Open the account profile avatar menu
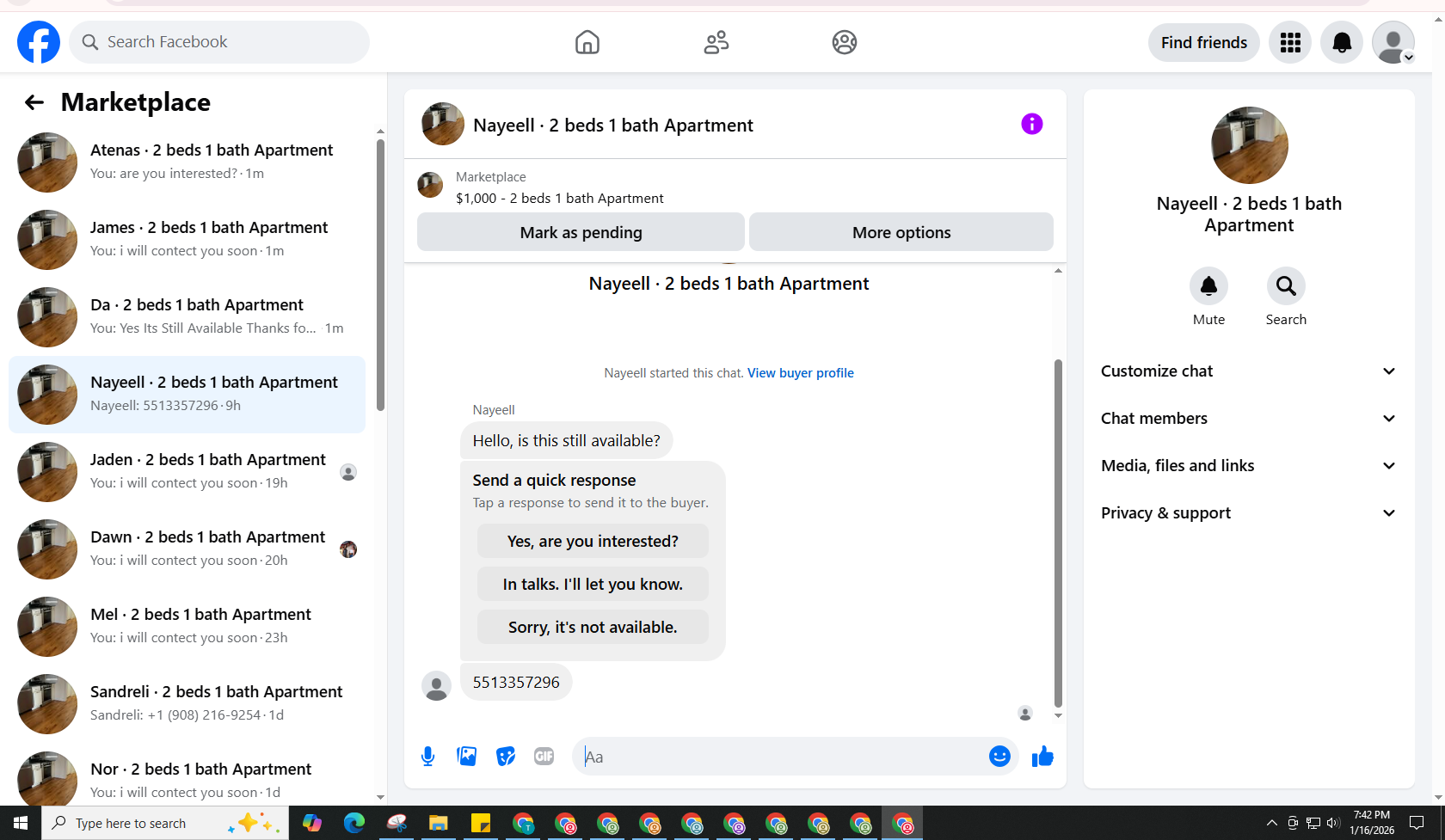 1393,42
